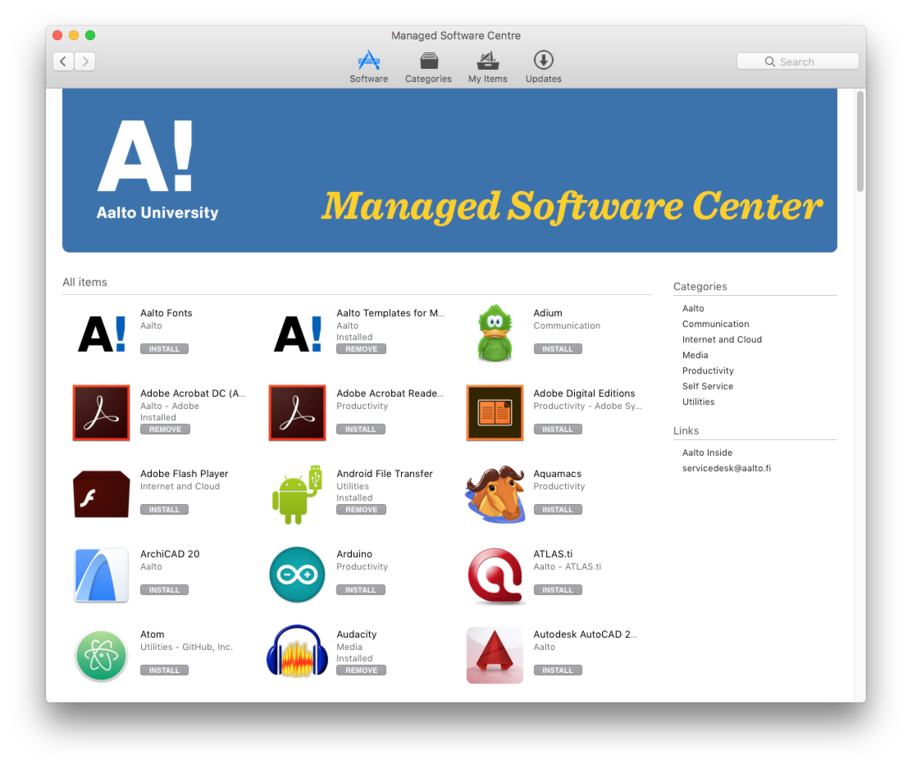Click the ArchiCAD 20 icon

point(101,574)
